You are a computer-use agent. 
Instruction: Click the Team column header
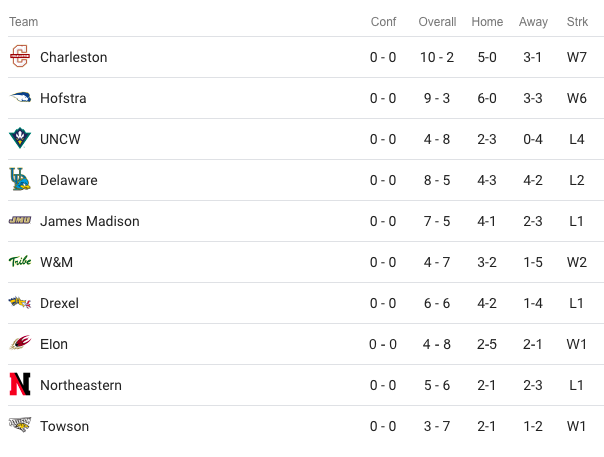click(x=24, y=22)
